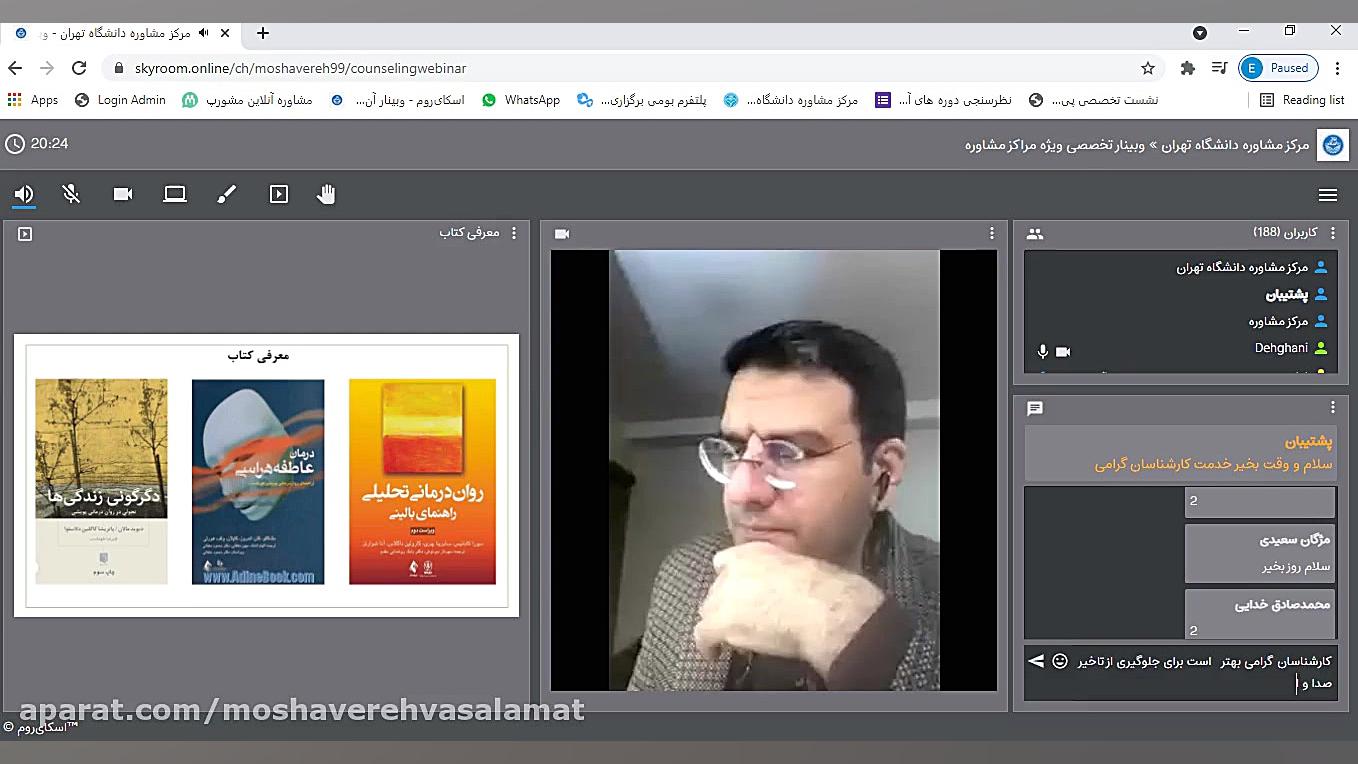The width and height of the screenshot is (1358, 764).
Task: Select the whiteboard brush tool
Action: click(227, 194)
